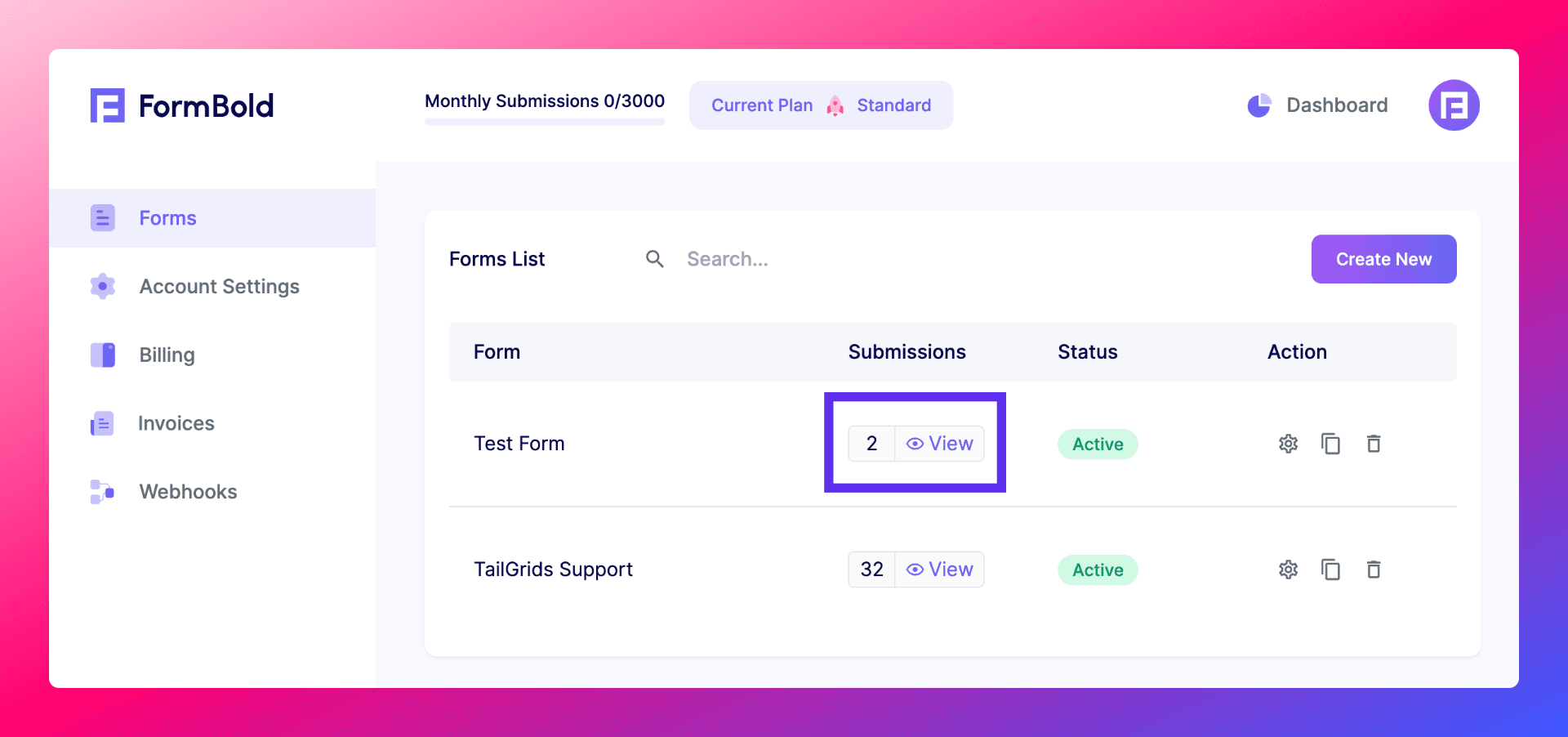Select the Webhooks node icon
The width and height of the screenshot is (1568, 737).
(x=102, y=491)
